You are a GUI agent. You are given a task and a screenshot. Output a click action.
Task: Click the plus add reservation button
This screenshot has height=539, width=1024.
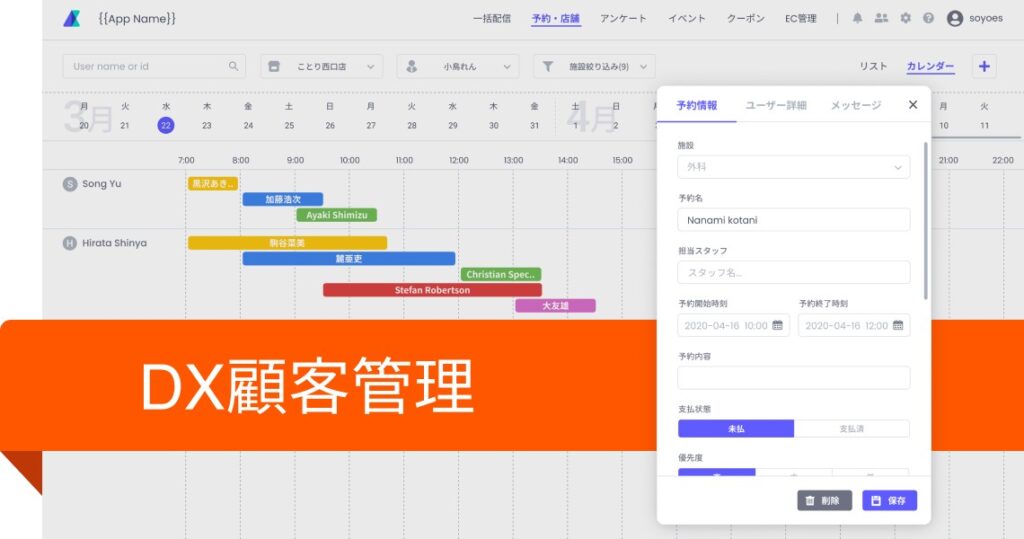tap(984, 66)
